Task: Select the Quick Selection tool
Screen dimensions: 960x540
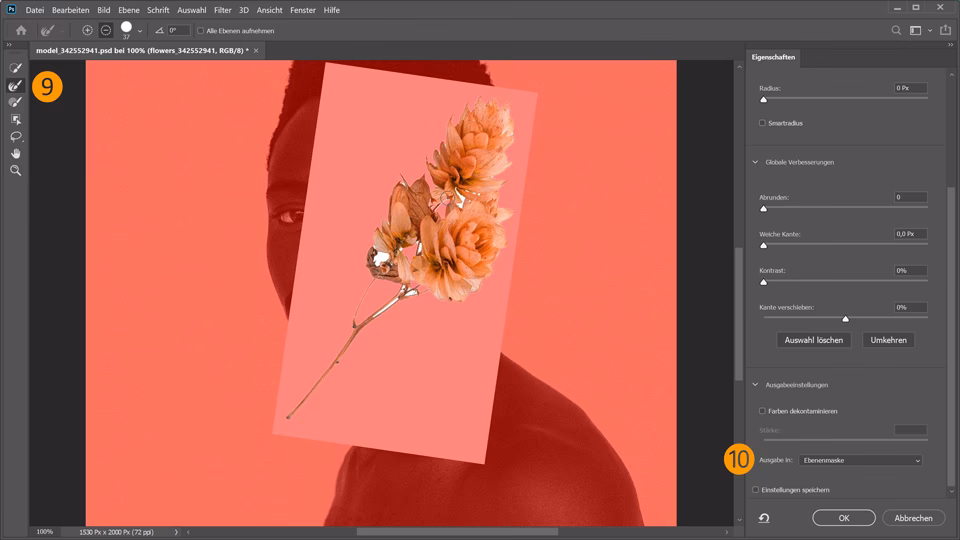Action: point(16,68)
